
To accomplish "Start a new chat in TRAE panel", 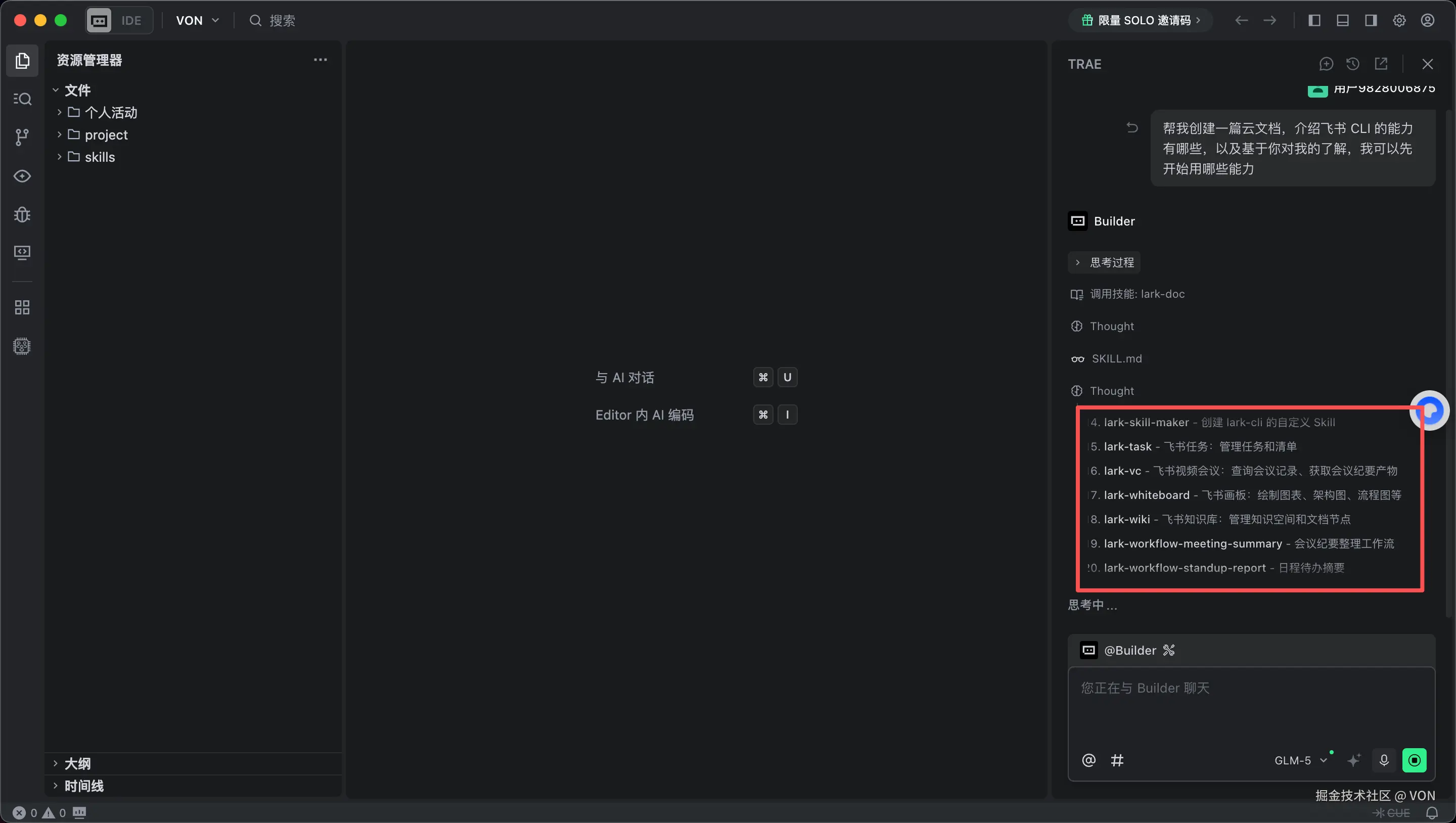I will tap(1327, 63).
